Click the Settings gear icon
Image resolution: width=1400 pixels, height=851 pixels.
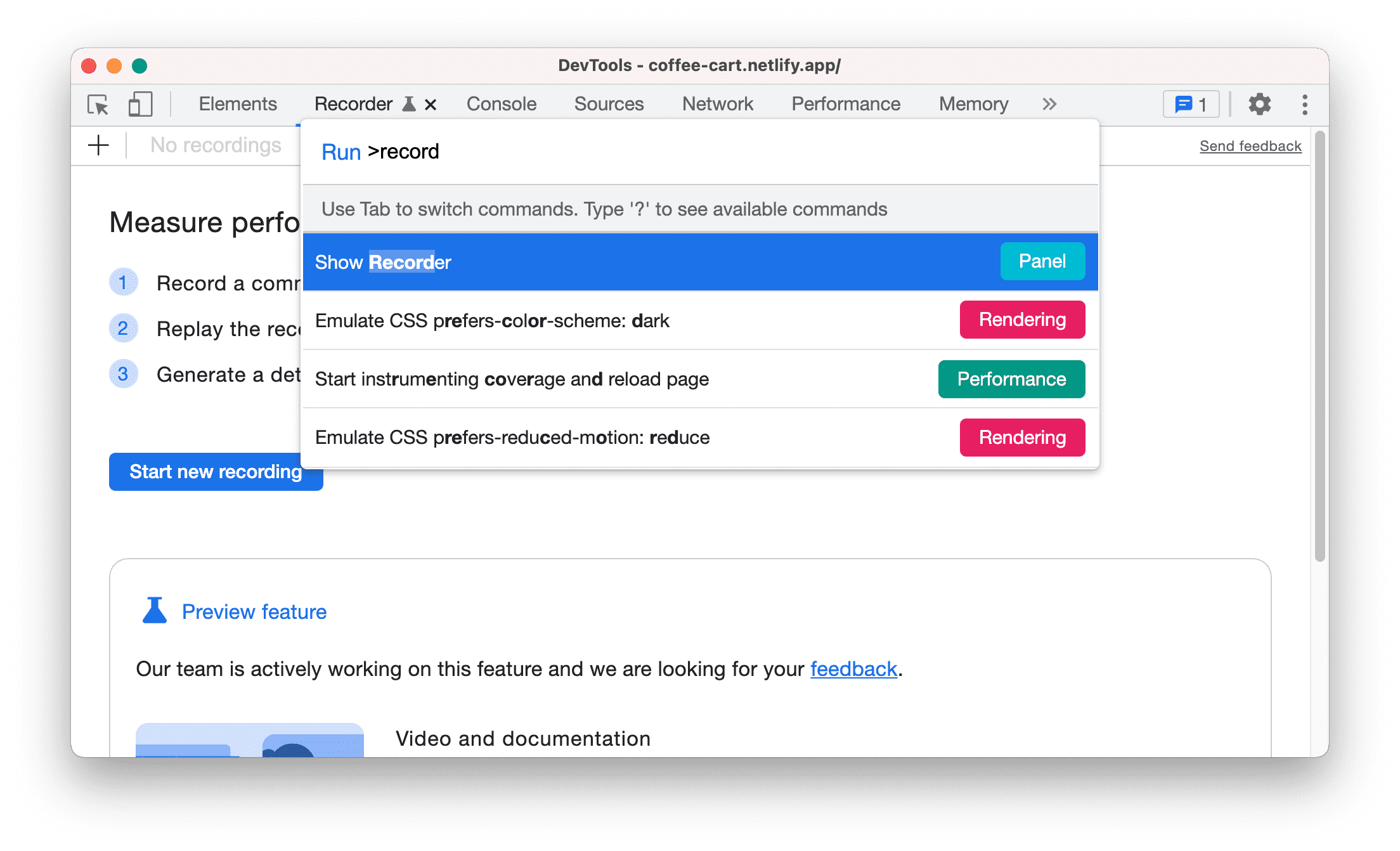coord(1258,104)
